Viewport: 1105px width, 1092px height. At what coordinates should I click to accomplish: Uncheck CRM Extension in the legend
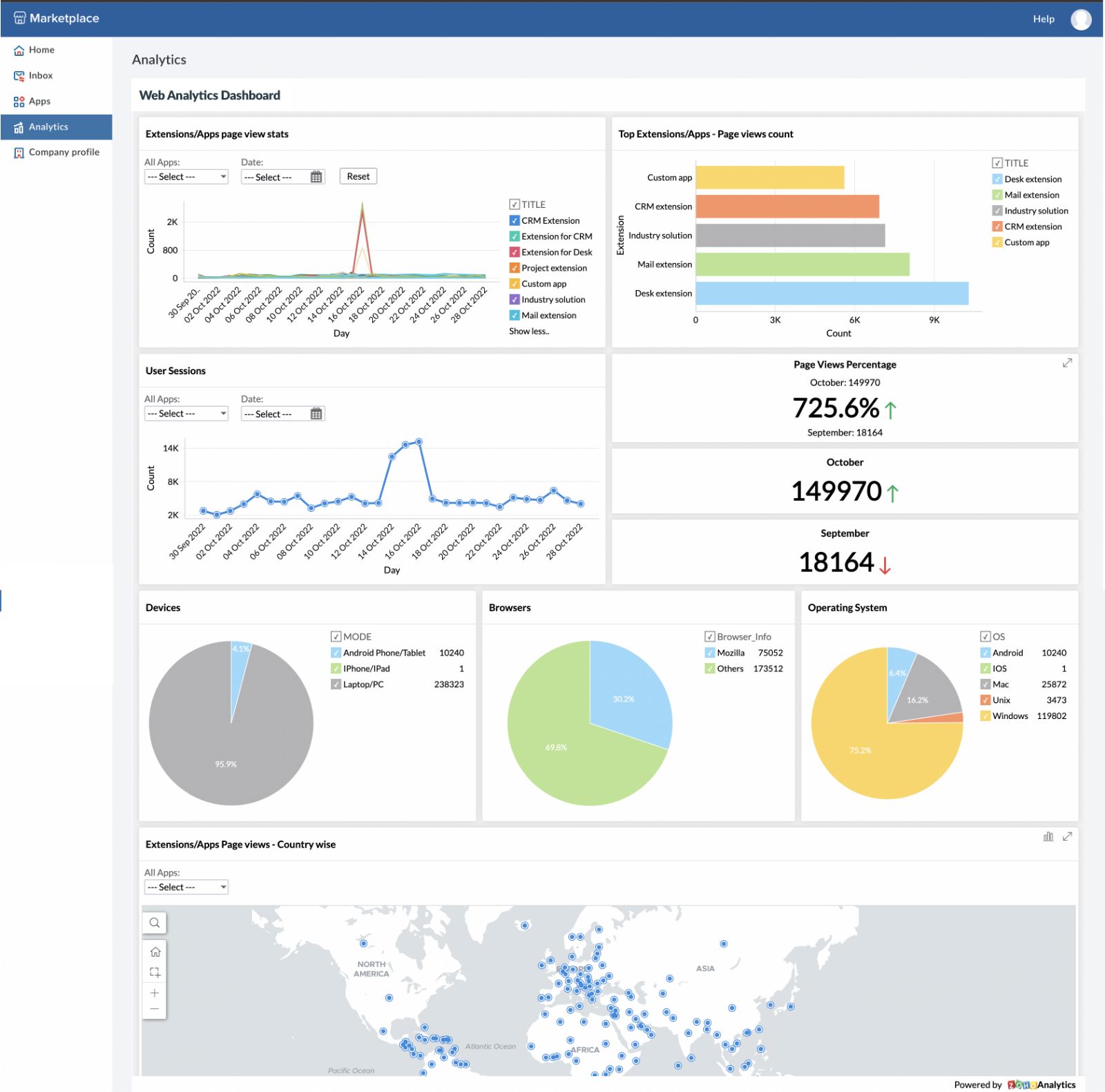click(x=515, y=221)
